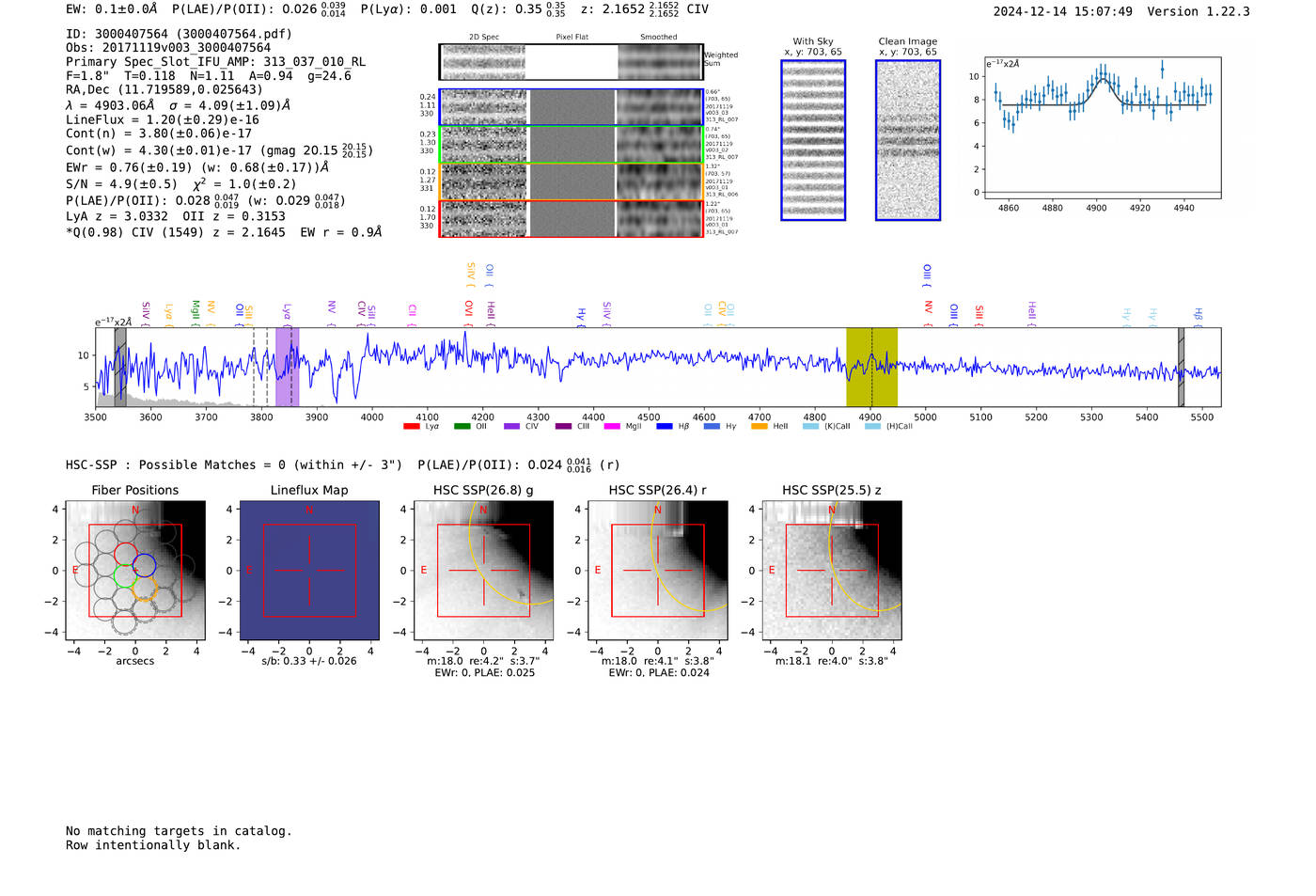The width and height of the screenshot is (1316, 896).
Task: Click the "Primary Spec_Slot_IFU_AMP: 313_037_010_RL" line
Action: pos(216,62)
